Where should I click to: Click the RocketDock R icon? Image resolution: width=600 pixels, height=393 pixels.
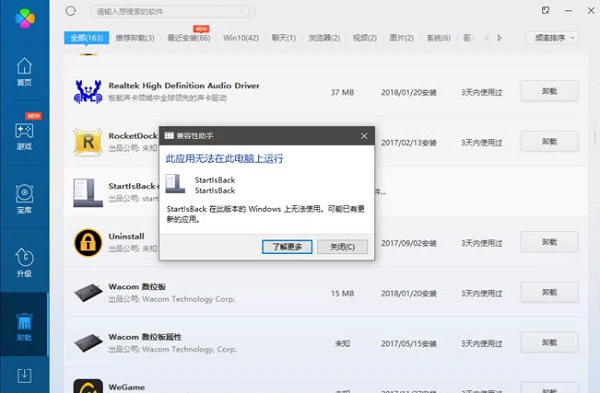coord(88,142)
